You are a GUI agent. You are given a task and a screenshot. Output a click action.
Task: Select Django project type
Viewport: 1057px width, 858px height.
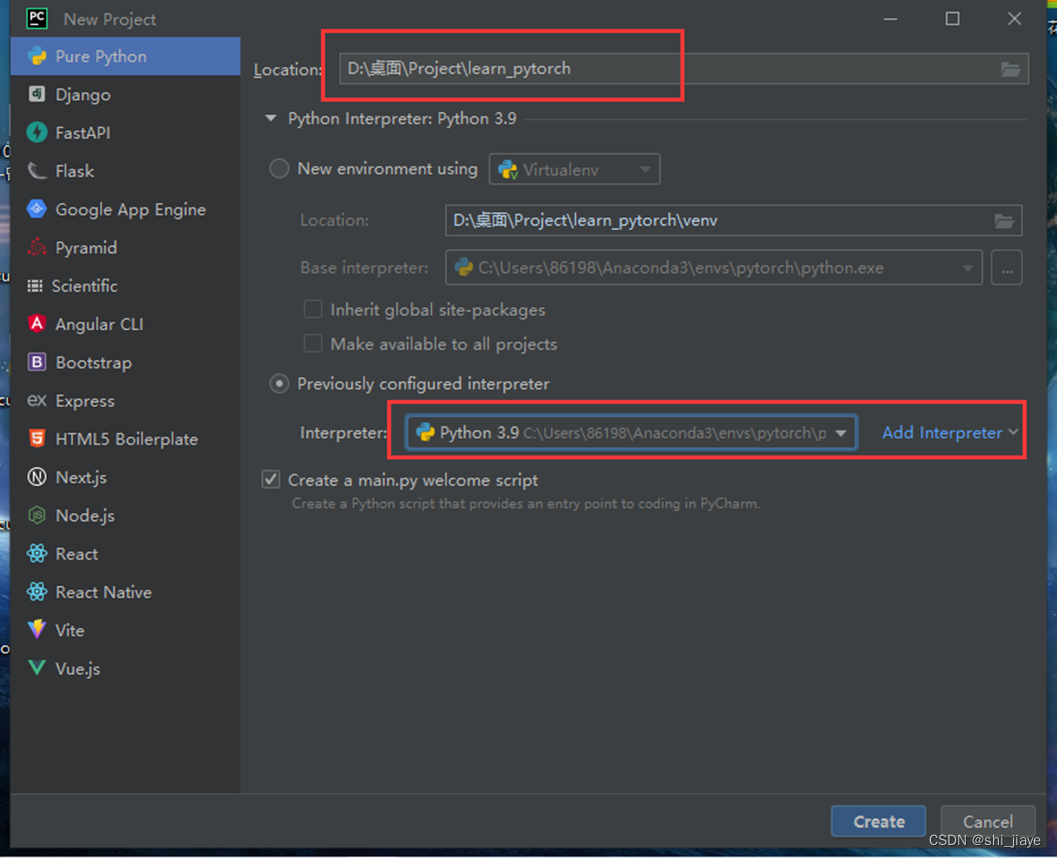click(125, 94)
